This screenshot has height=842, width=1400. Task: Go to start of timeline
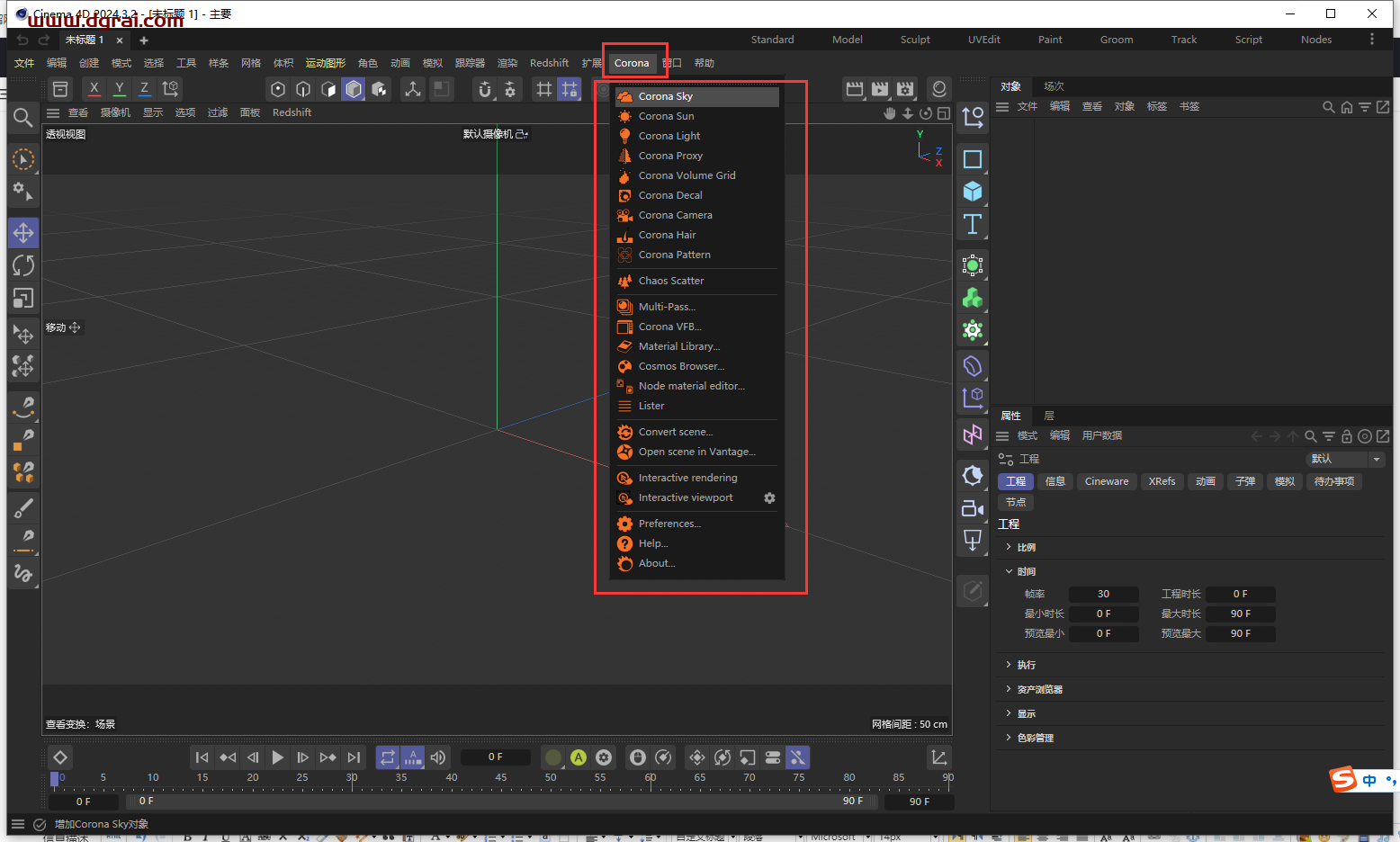coord(202,757)
